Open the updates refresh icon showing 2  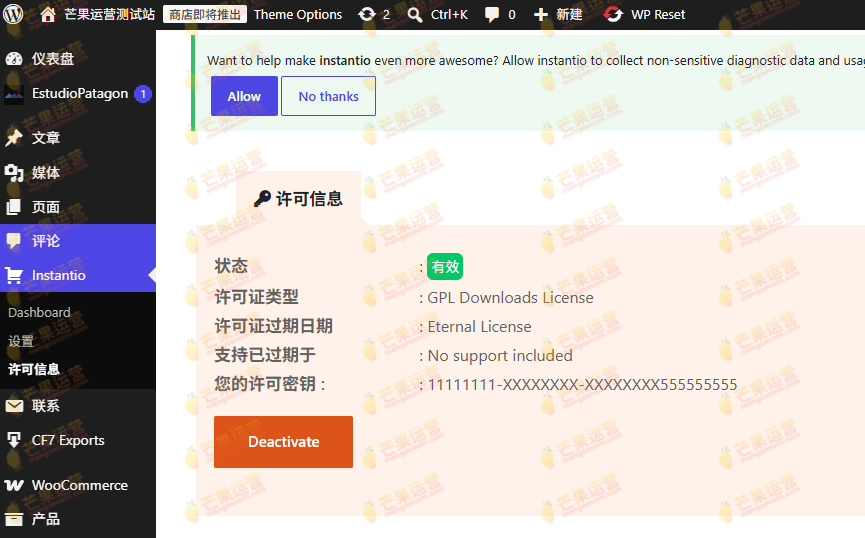pos(366,14)
